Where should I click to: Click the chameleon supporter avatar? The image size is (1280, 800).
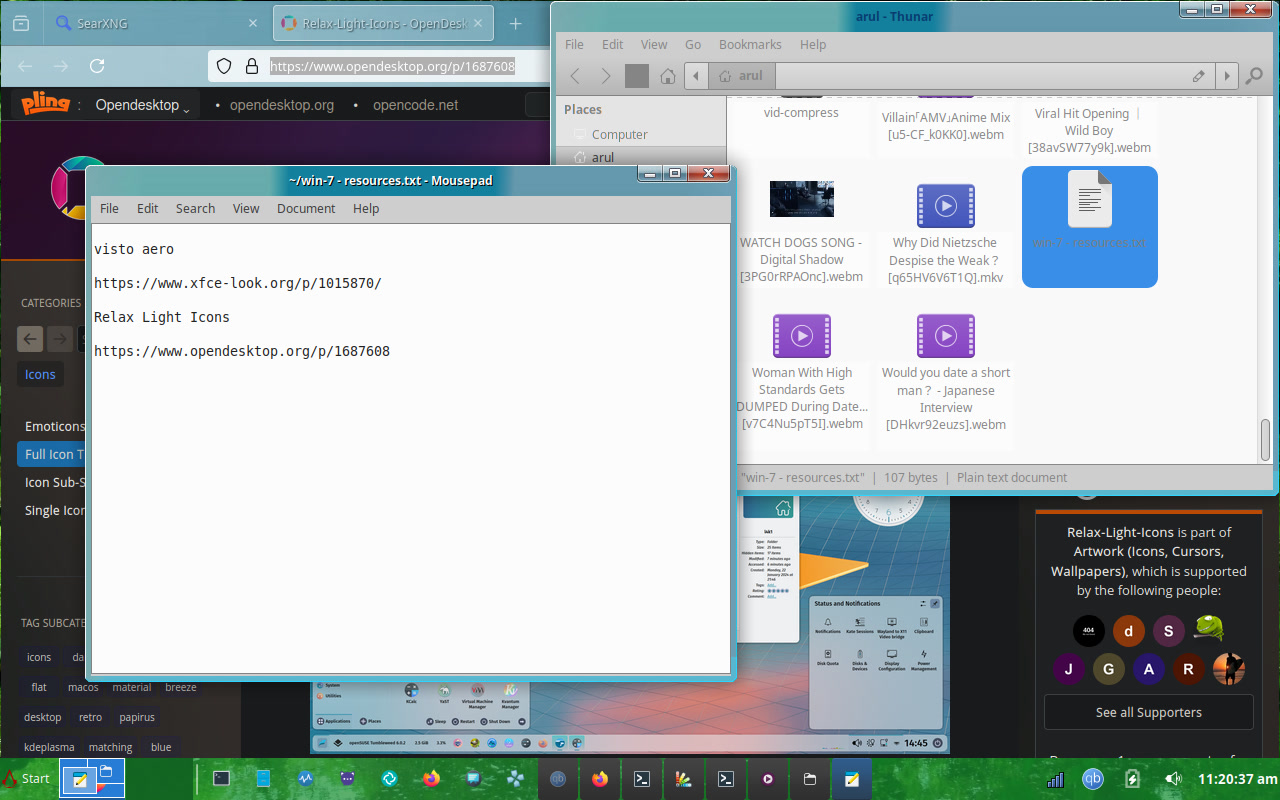1209,628
